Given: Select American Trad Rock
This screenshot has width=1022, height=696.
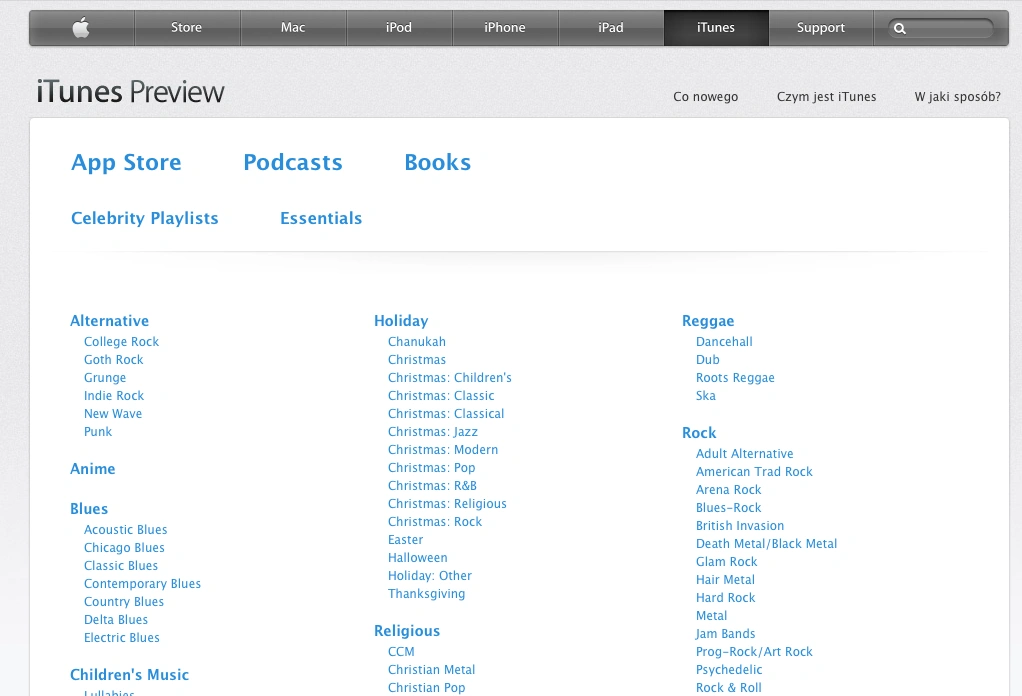Looking at the screenshot, I should (754, 472).
